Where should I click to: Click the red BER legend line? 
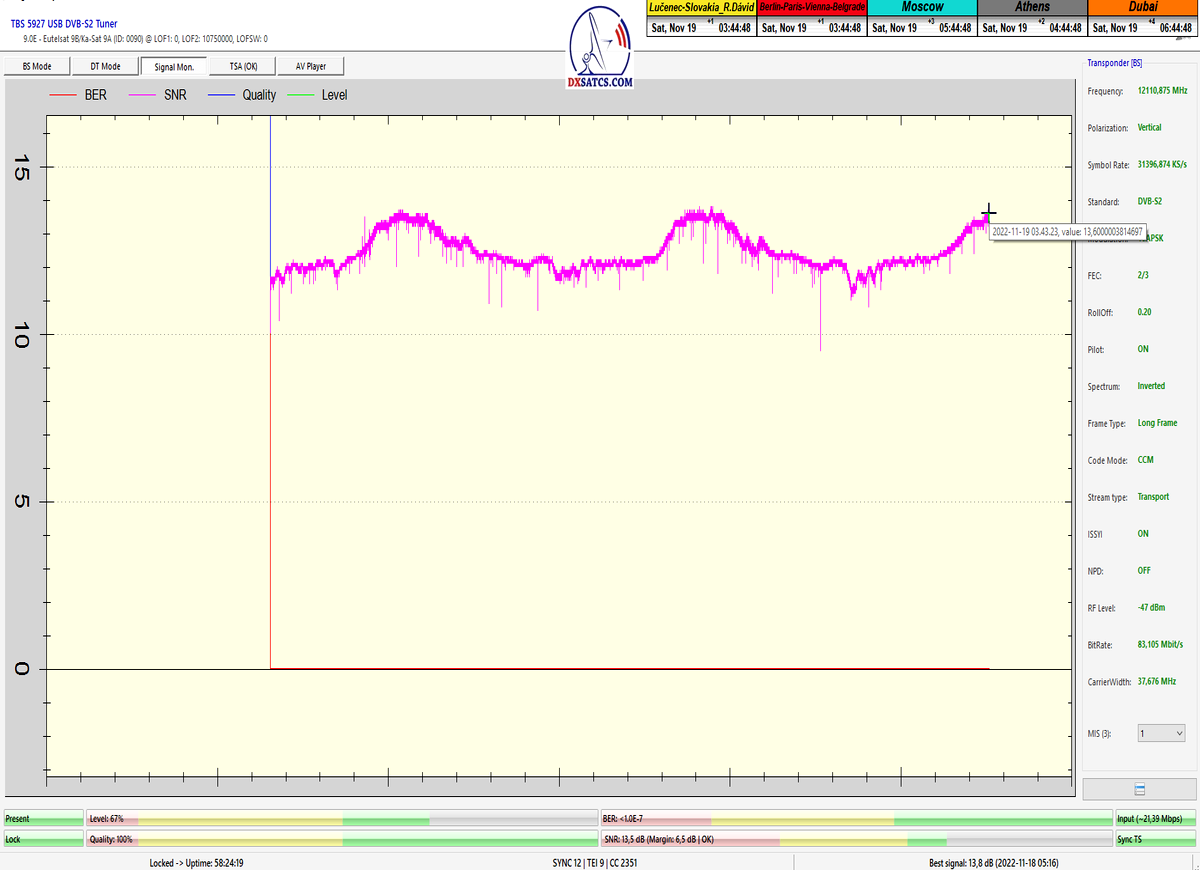tap(64, 95)
